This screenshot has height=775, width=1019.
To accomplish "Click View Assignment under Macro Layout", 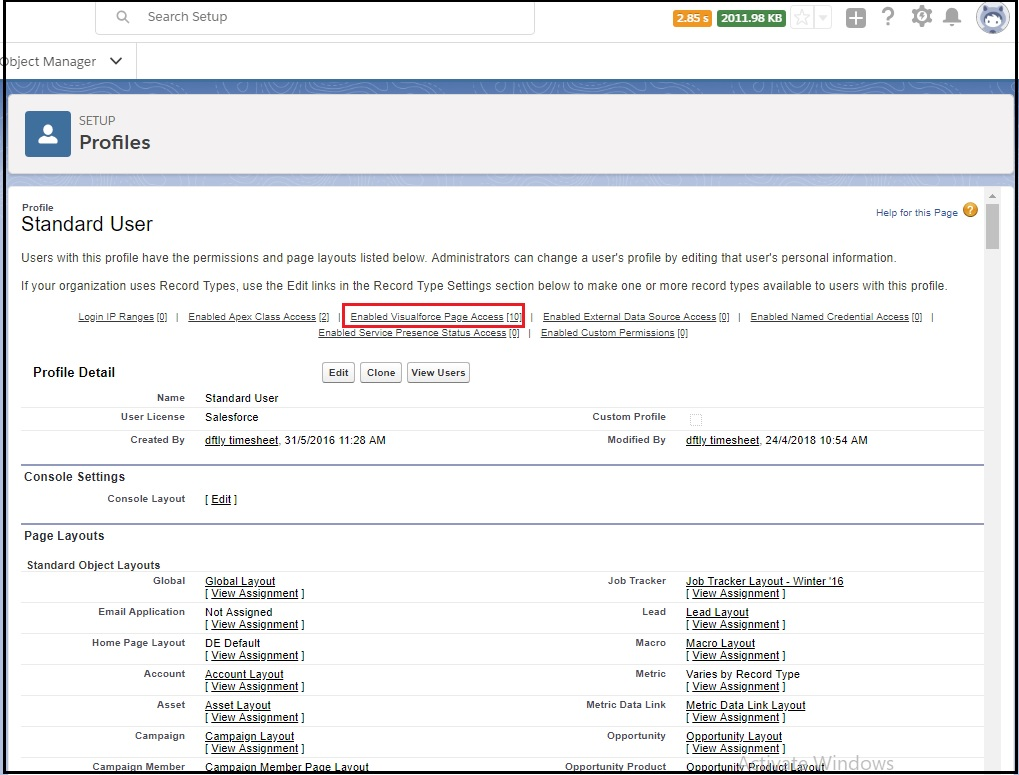I will click(x=736, y=656).
